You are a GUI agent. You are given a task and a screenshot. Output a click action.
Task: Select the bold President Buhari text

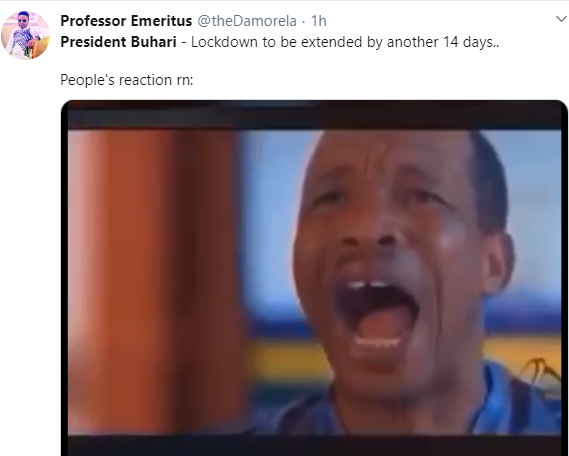118,42
